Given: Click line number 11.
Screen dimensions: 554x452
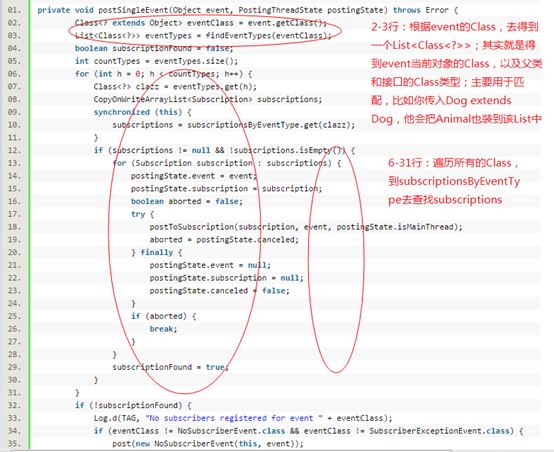Looking at the screenshot, I should coord(14,137).
